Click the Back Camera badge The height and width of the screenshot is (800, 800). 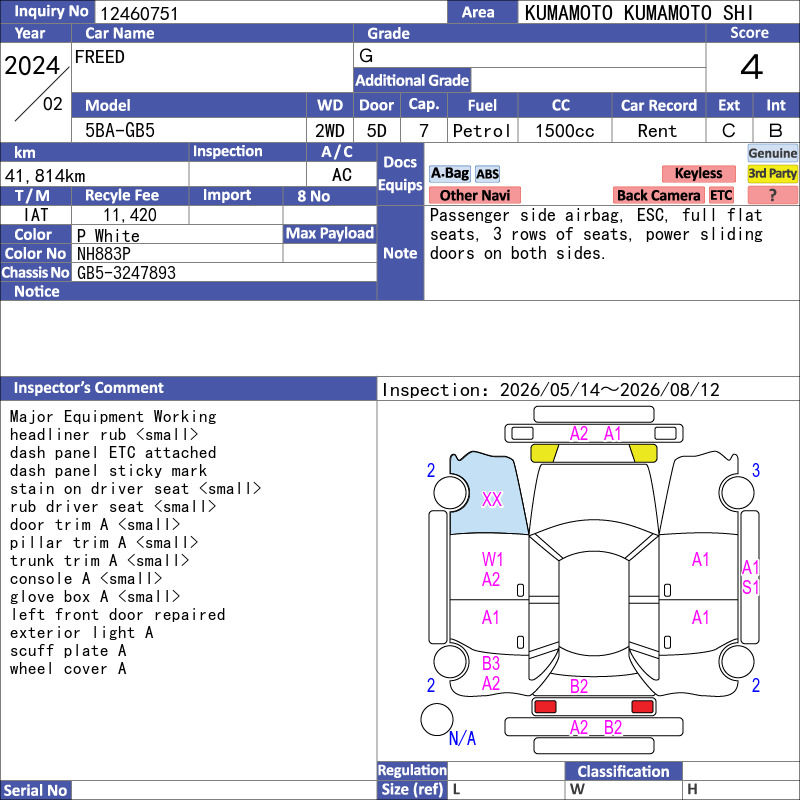click(658, 195)
